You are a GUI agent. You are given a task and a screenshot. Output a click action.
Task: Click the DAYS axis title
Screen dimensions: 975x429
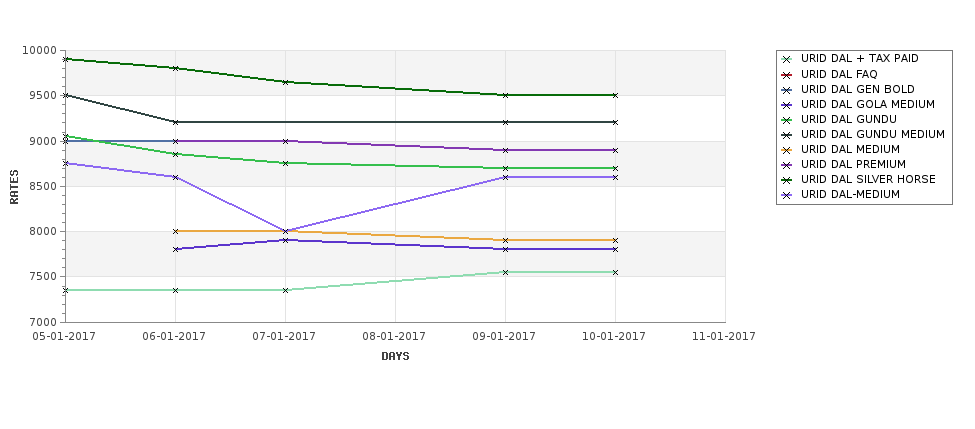pyautogui.click(x=395, y=356)
